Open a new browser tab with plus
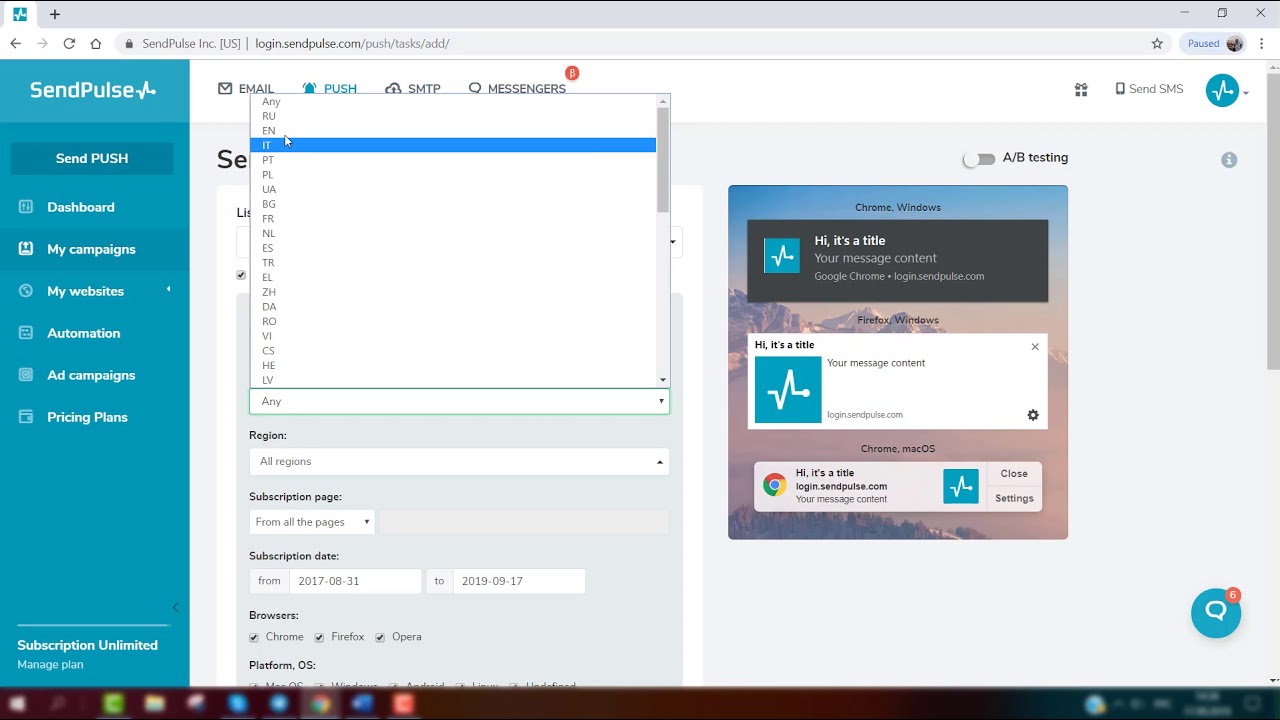1280x720 pixels. tap(55, 14)
